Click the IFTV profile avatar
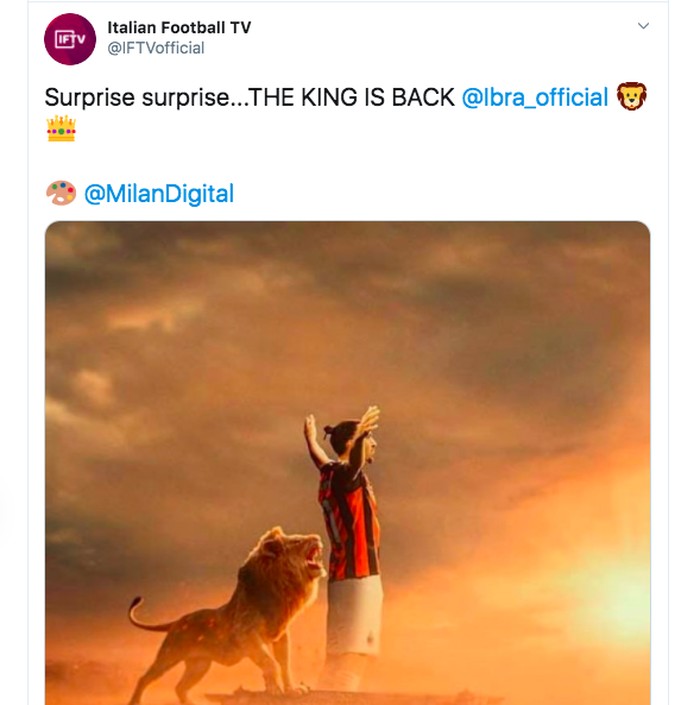 click(x=69, y=39)
